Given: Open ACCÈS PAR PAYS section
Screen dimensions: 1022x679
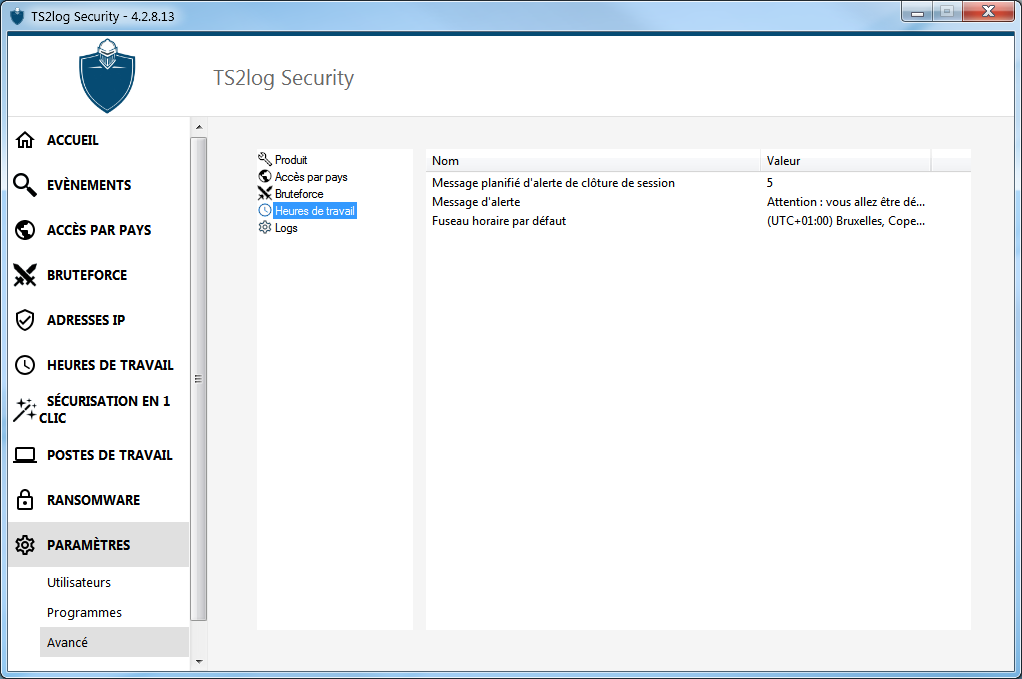Looking at the screenshot, I should [x=99, y=230].
